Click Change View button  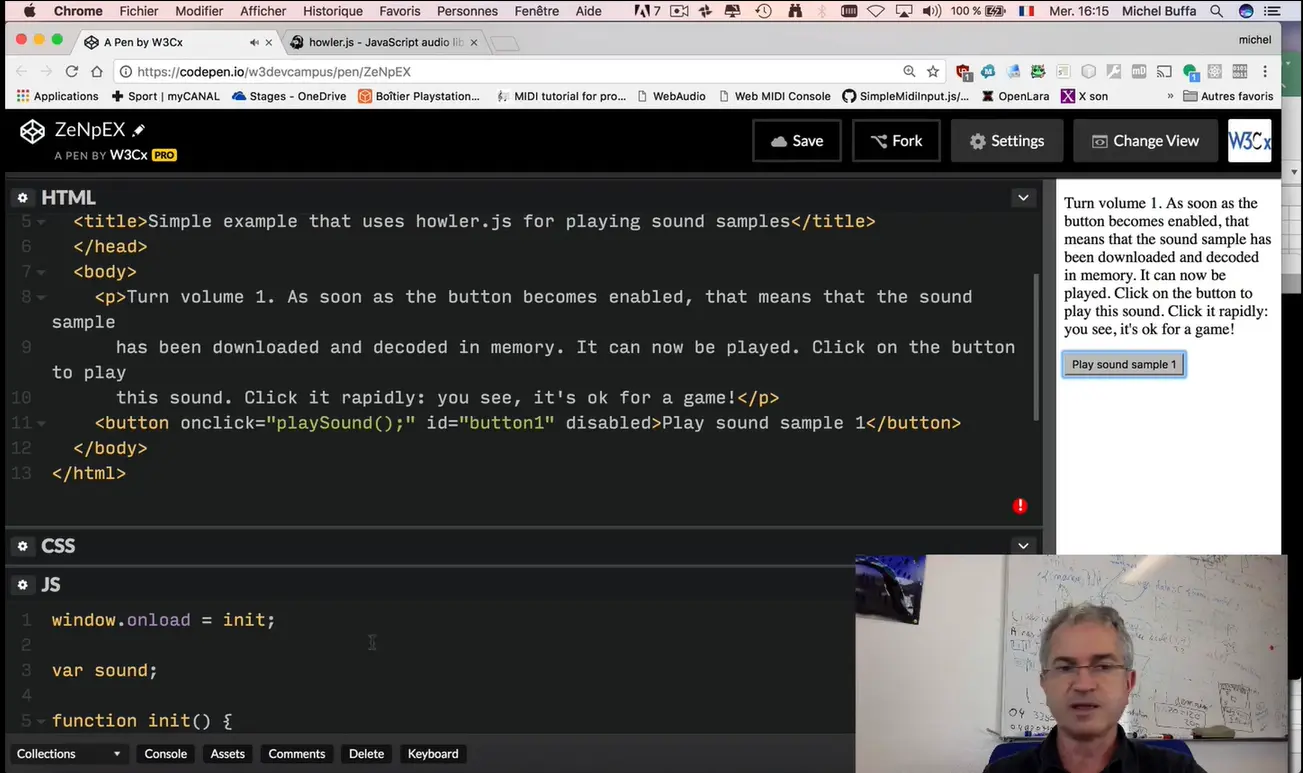pos(1145,141)
